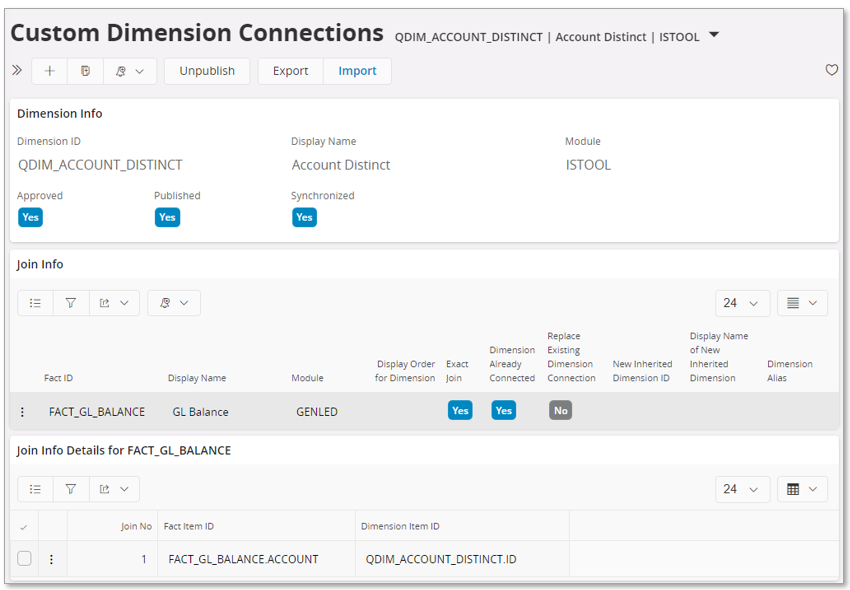The image size is (850, 590).
Task: Toggle Exact Join Yes badge
Action: [460, 411]
